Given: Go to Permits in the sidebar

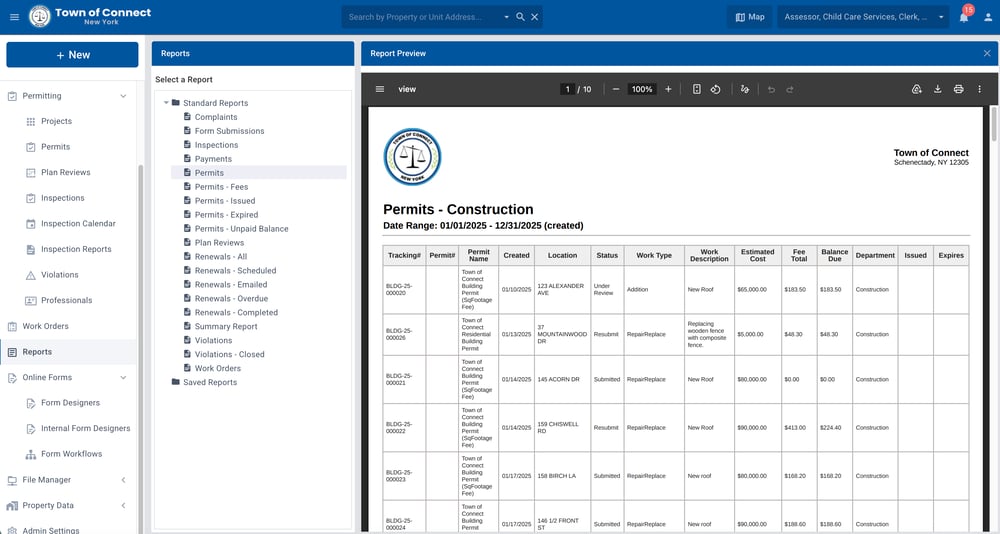Looking at the screenshot, I should click(55, 147).
